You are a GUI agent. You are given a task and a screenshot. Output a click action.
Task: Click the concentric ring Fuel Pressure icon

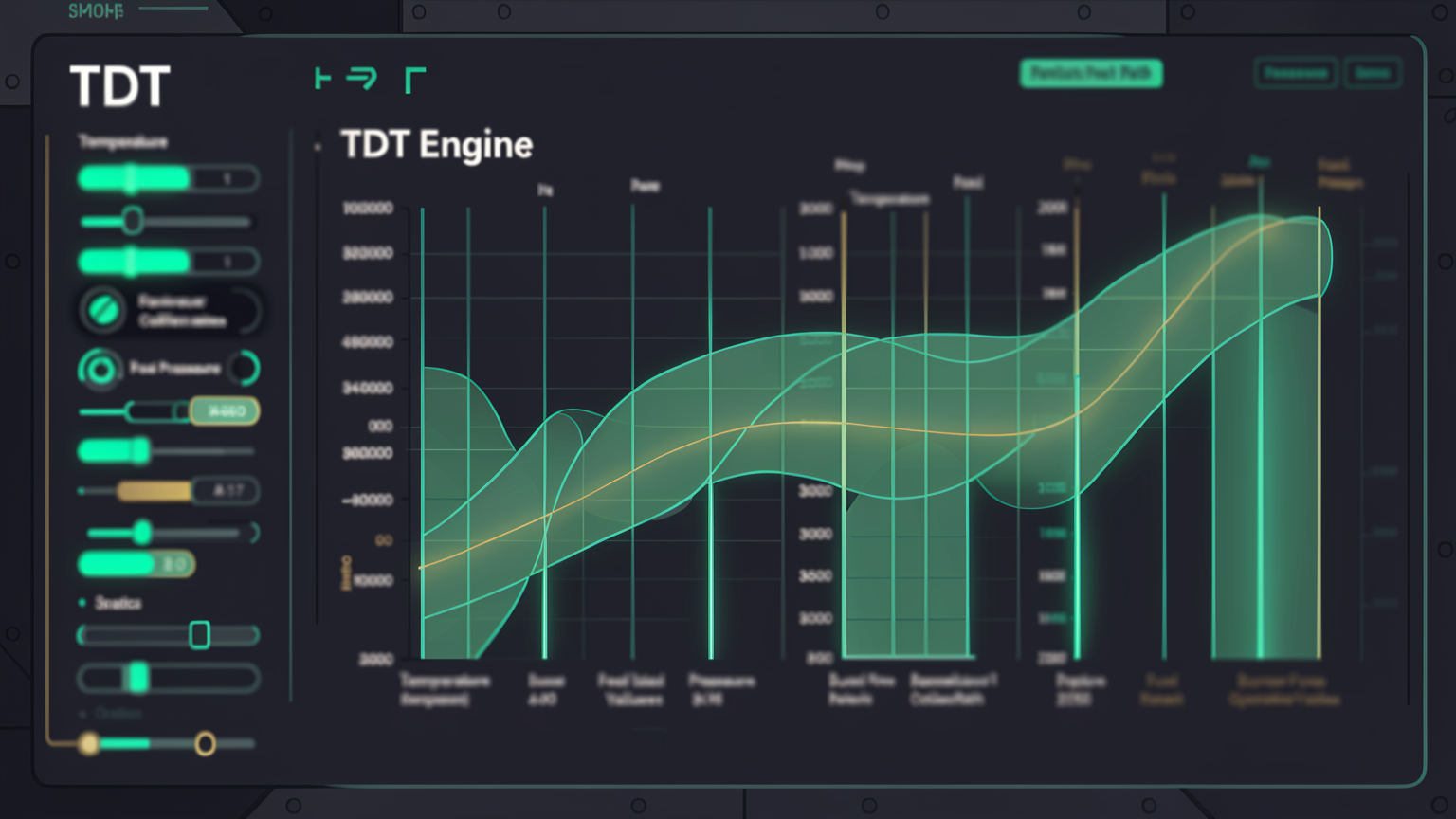100,369
